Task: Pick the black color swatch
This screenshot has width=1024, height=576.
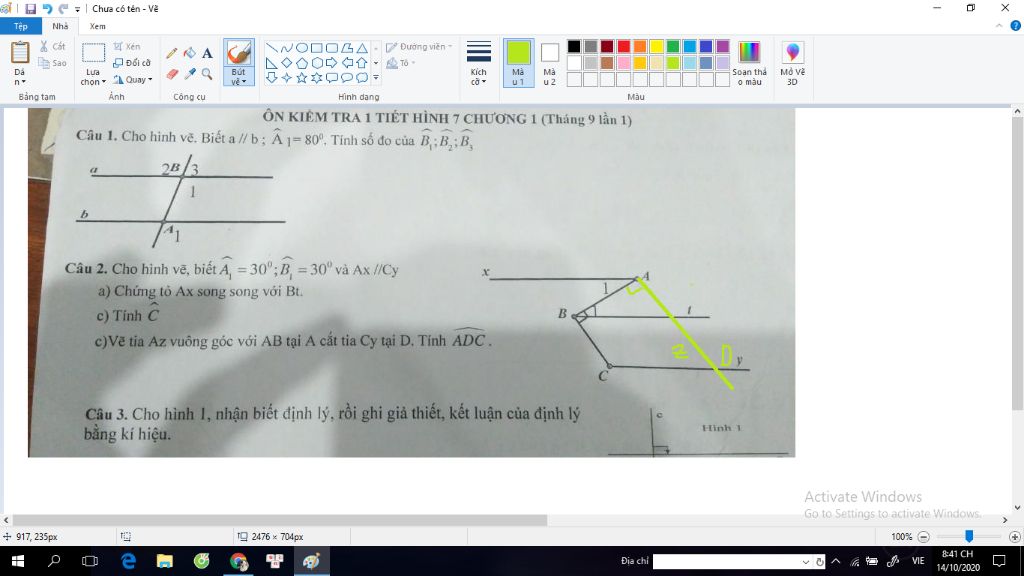Action: [x=574, y=46]
